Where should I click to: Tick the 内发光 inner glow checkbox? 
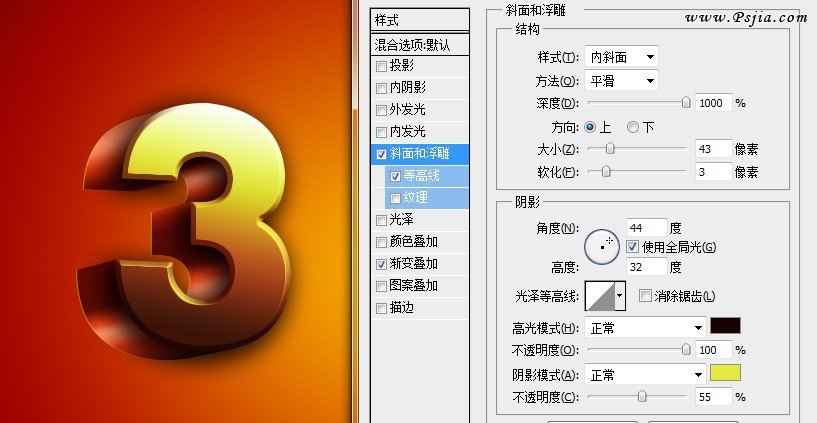381,132
